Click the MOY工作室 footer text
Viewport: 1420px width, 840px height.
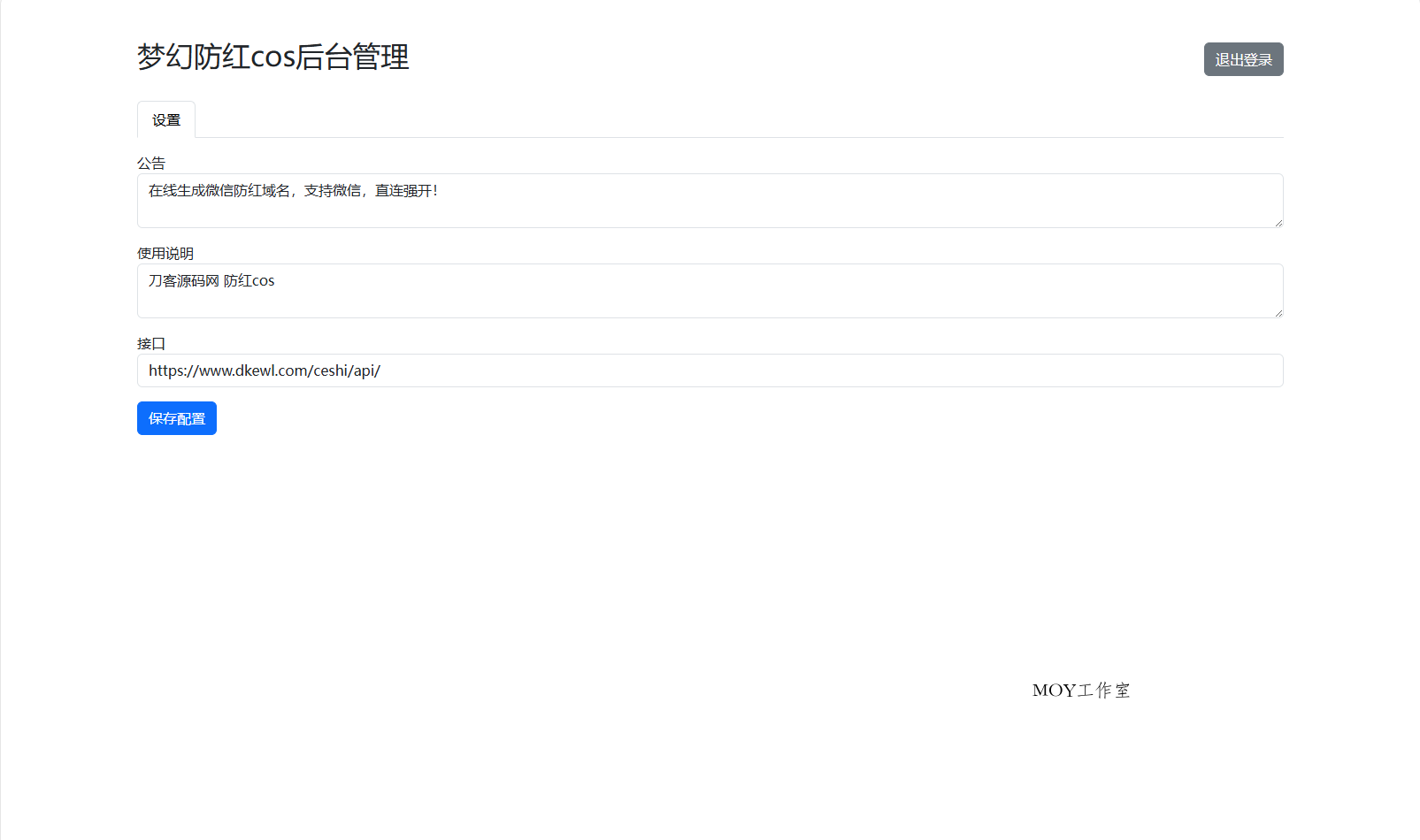1080,691
